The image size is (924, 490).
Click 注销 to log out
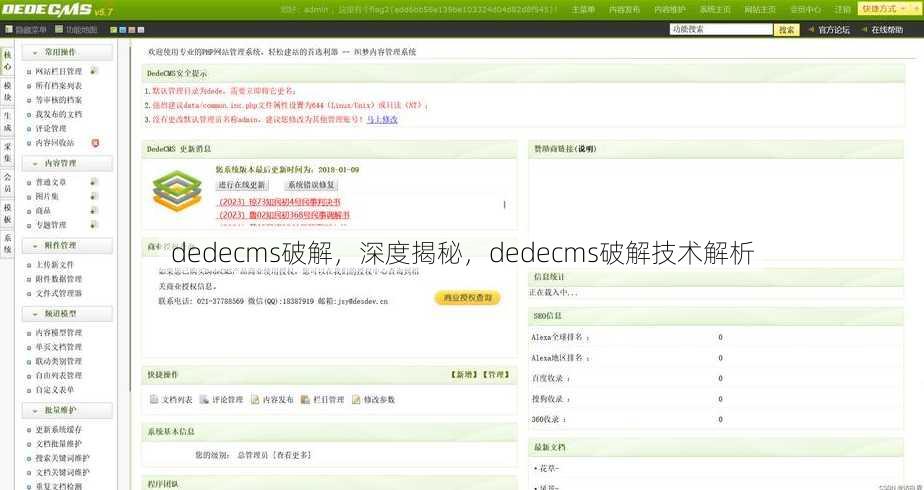click(843, 10)
